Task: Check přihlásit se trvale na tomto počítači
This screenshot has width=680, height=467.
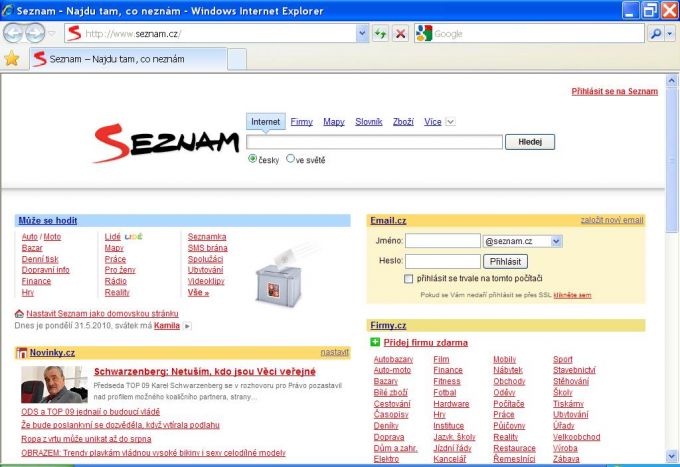Action: [408, 279]
